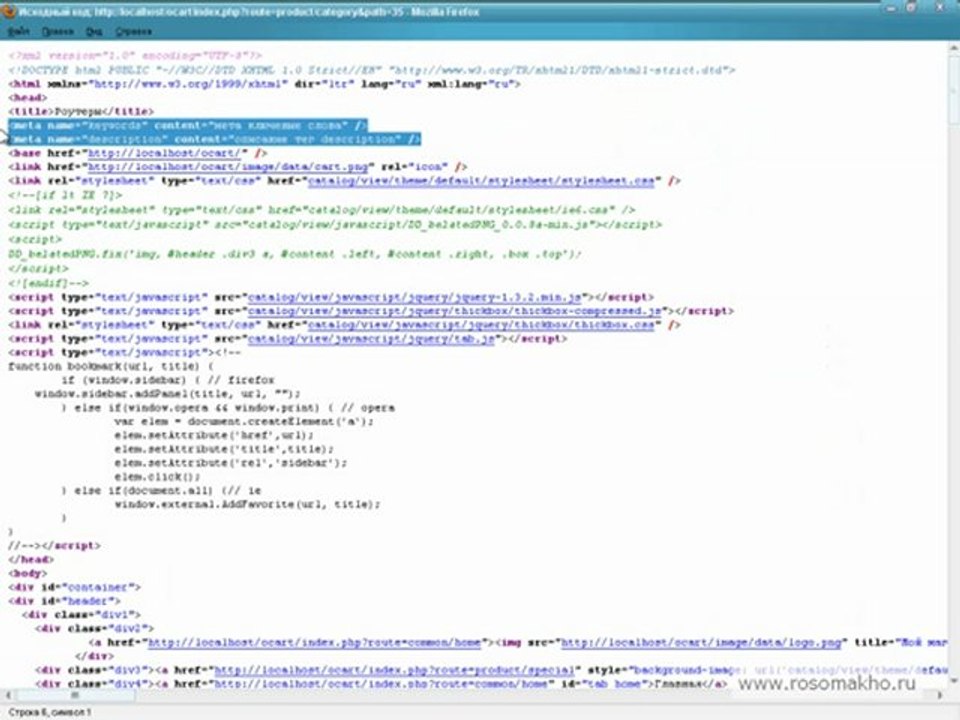
Task: Click the horizontal scrollbar thumb
Action: click(75, 696)
